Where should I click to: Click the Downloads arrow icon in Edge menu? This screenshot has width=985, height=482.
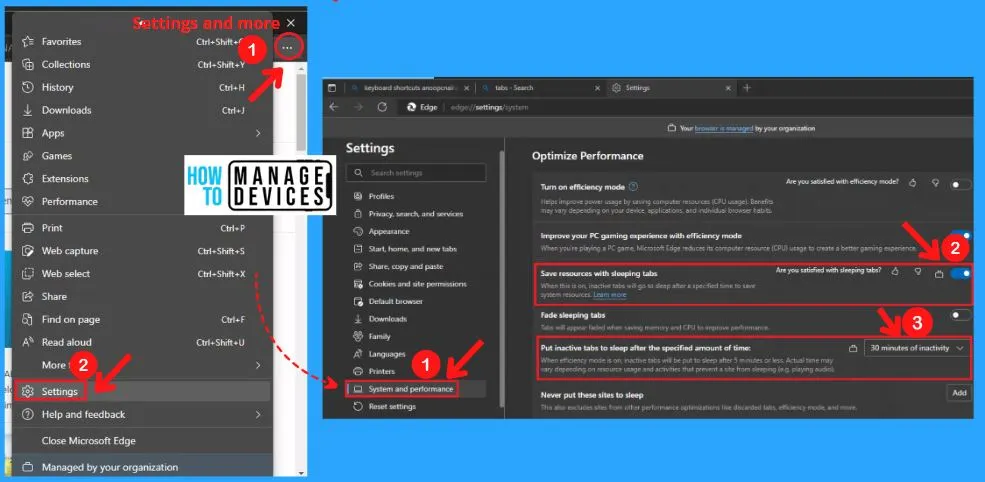coord(27,110)
